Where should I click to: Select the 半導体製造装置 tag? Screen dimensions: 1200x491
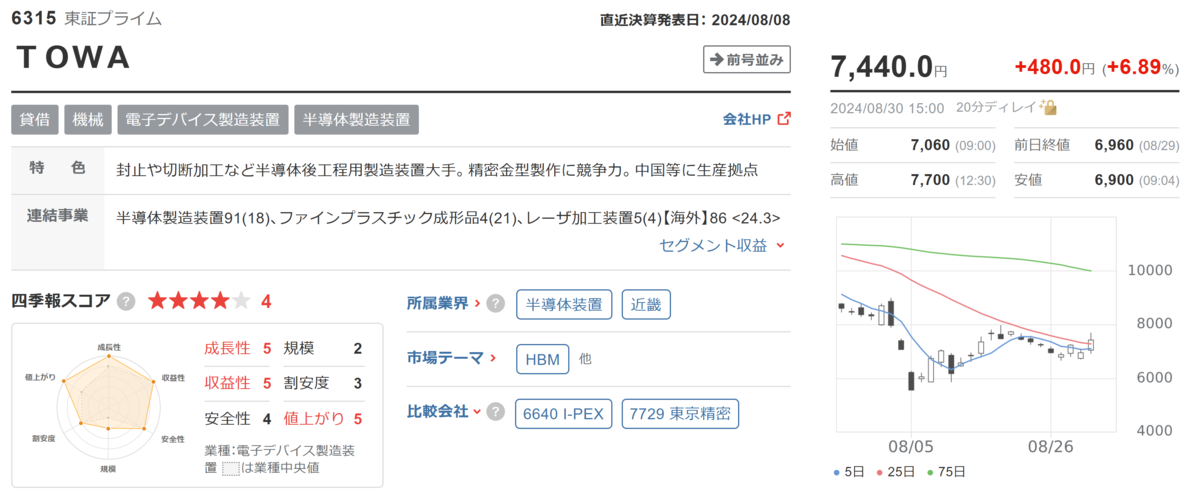point(357,119)
